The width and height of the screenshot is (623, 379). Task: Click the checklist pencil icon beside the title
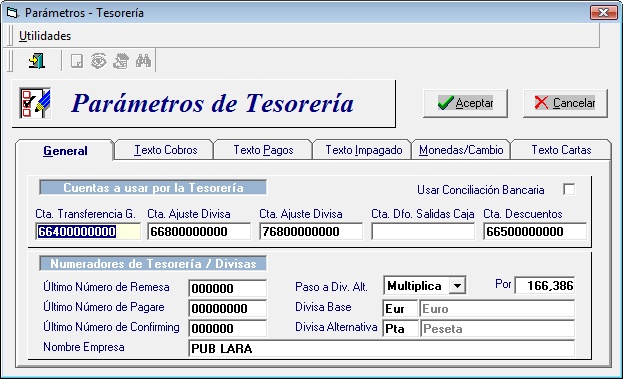[35, 103]
